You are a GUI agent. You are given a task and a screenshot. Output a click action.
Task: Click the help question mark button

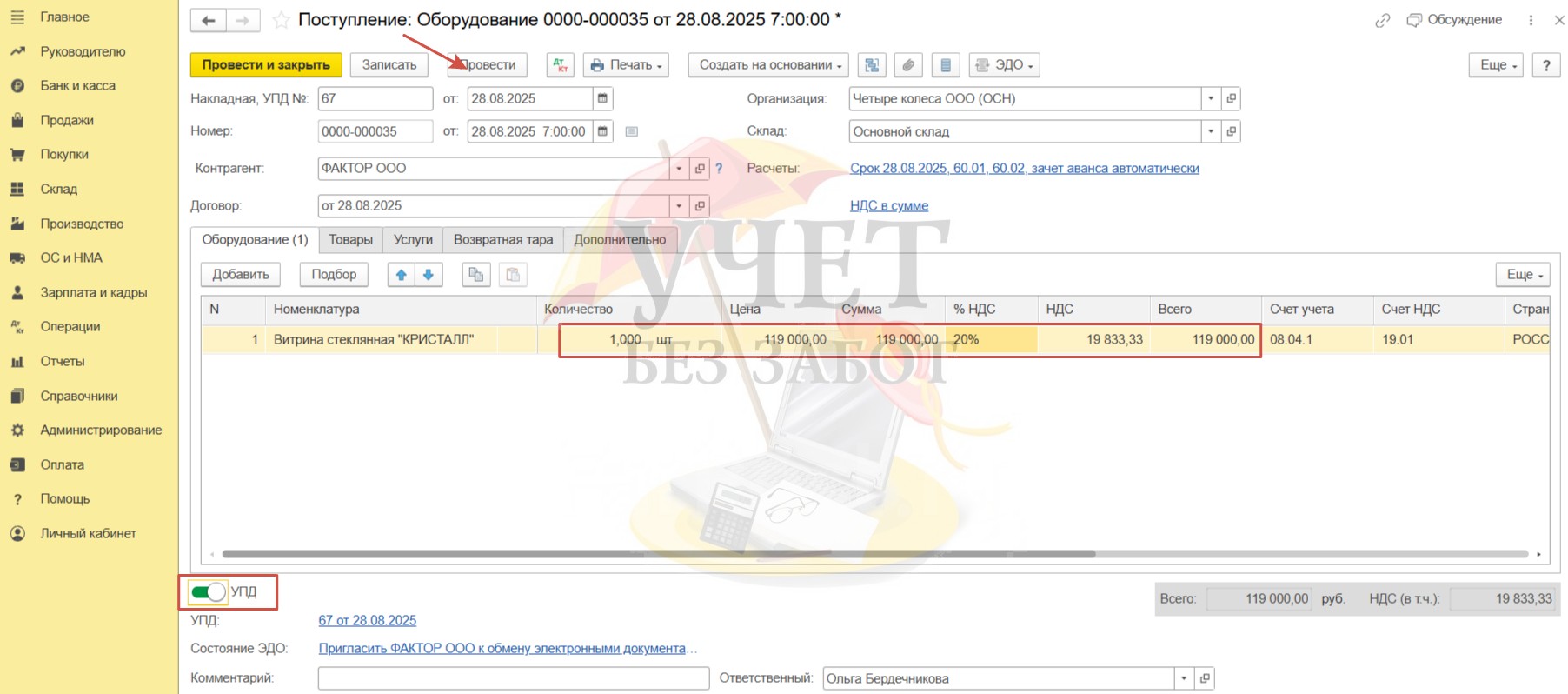click(x=1546, y=65)
